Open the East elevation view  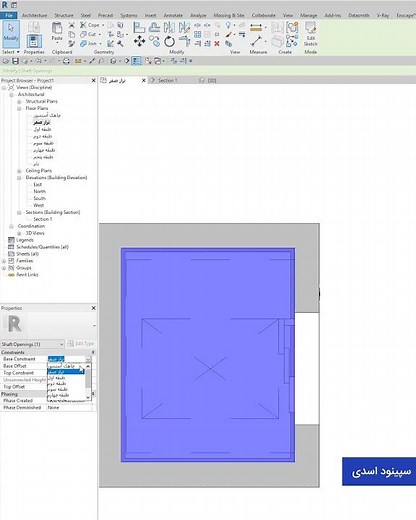tap(38, 184)
